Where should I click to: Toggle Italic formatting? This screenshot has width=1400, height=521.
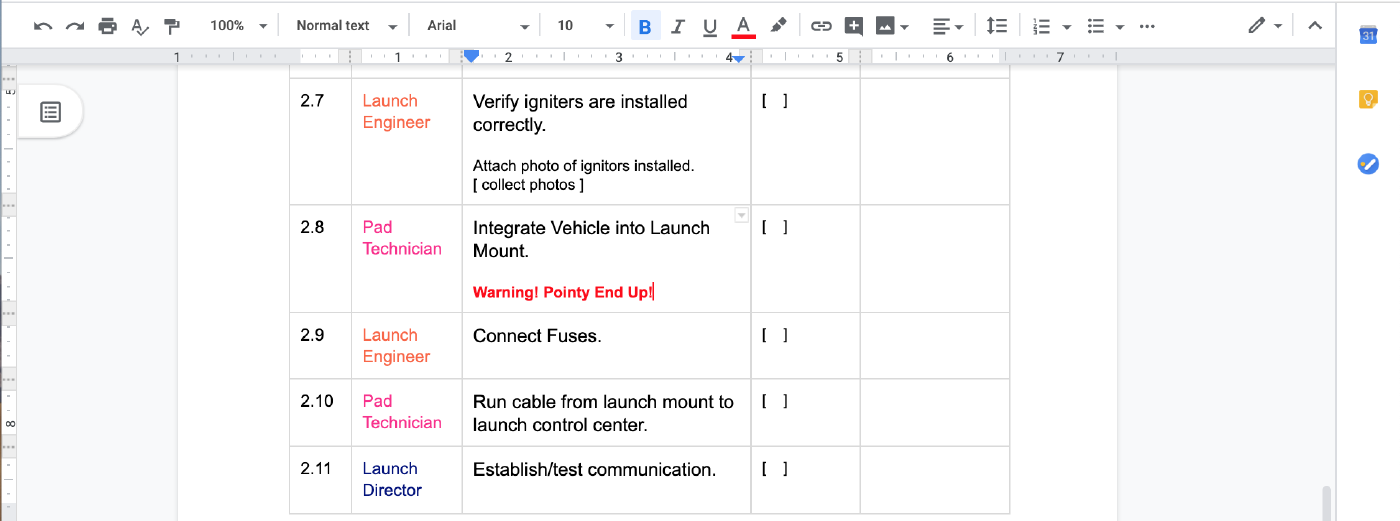click(678, 26)
